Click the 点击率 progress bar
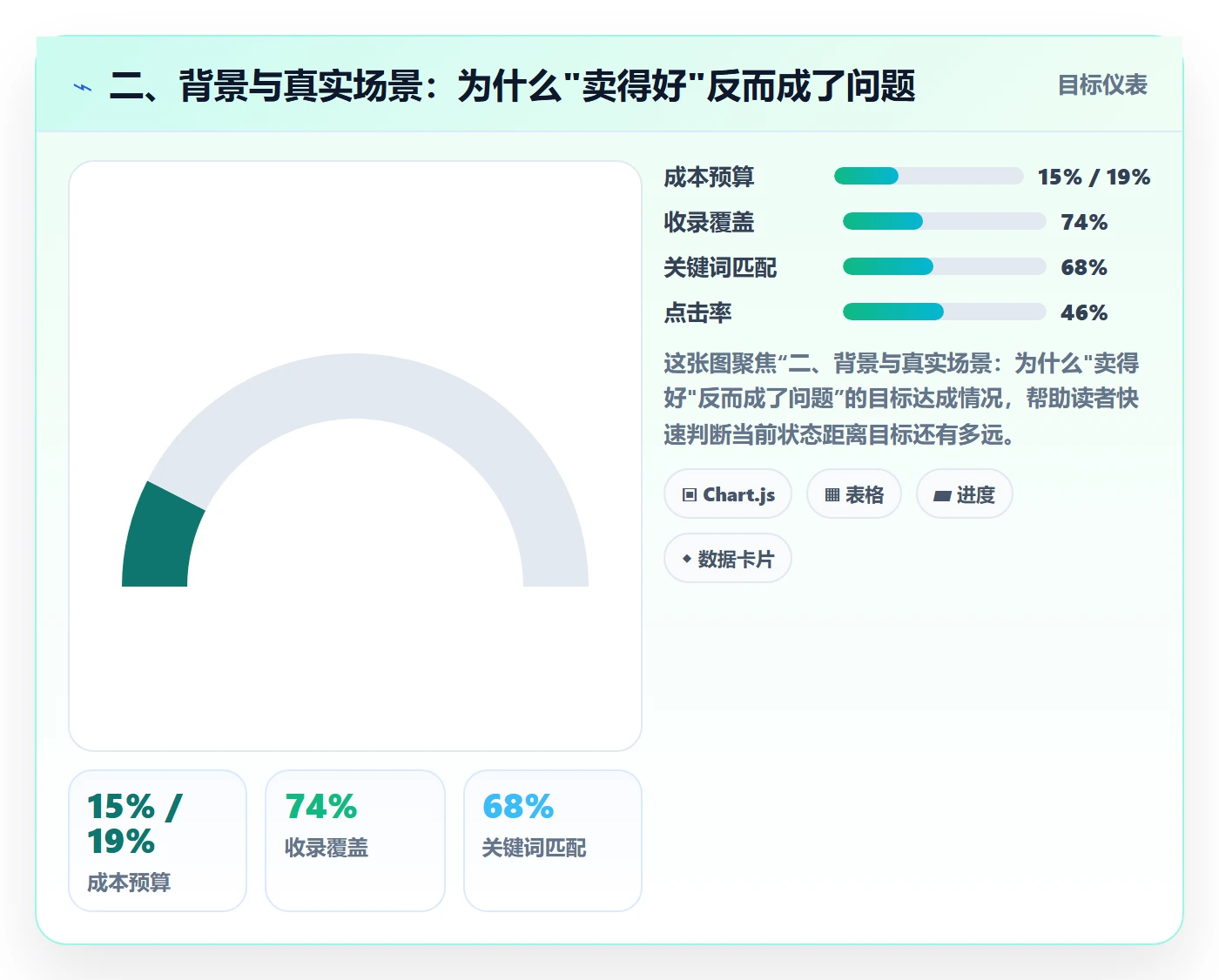 point(945,312)
